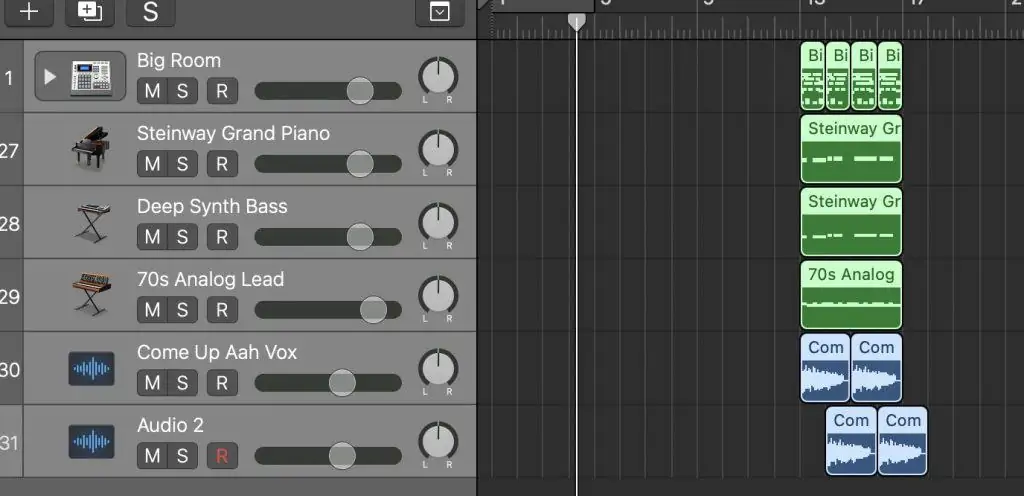Mute the Deep Synth Bass track
The image size is (1024, 496).
[x=152, y=237]
